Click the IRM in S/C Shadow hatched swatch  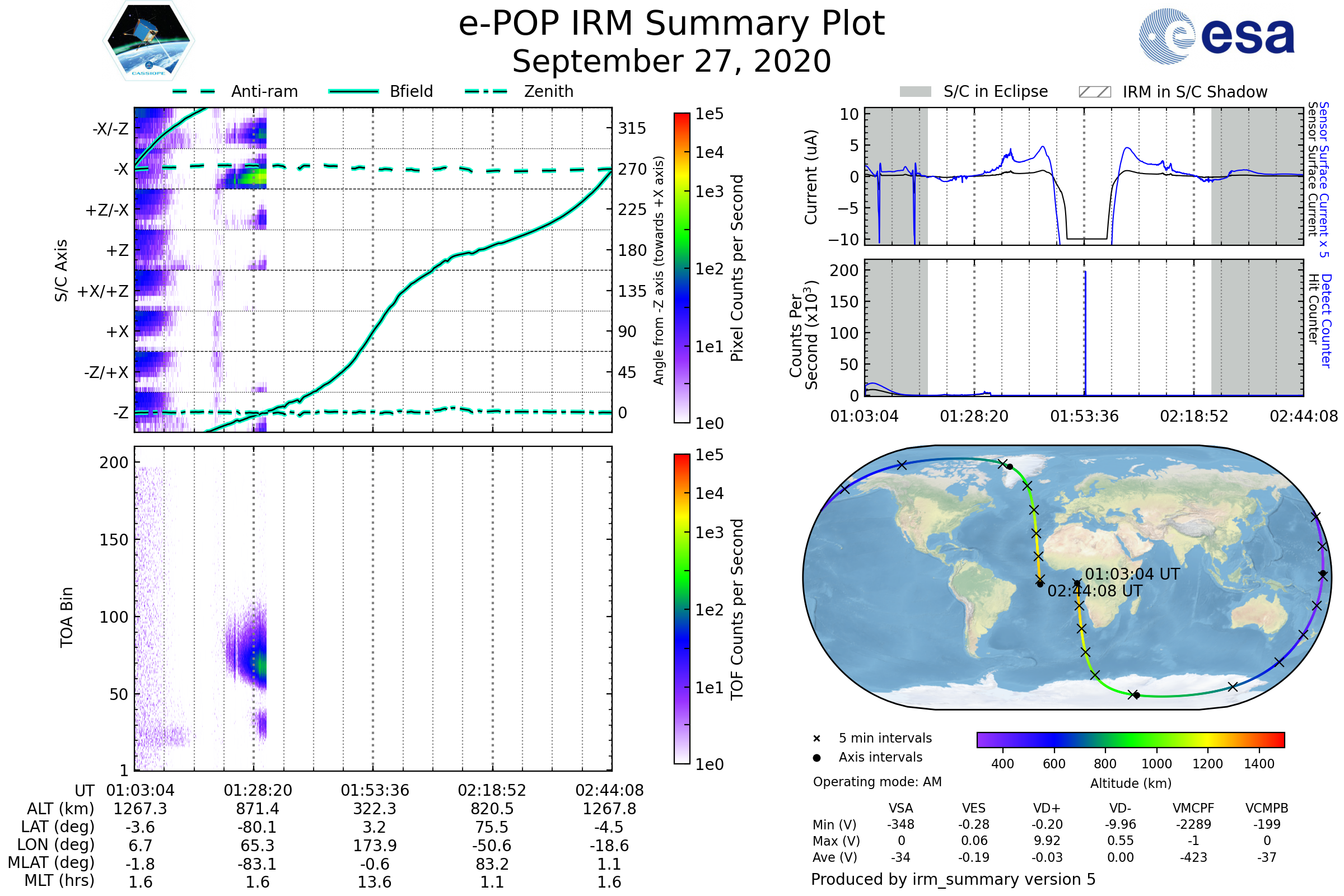(x=1094, y=92)
